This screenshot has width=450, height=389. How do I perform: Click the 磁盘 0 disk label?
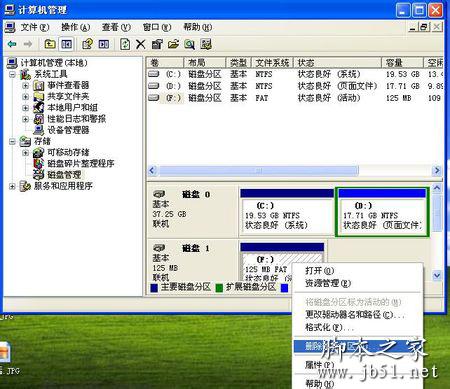click(x=196, y=194)
